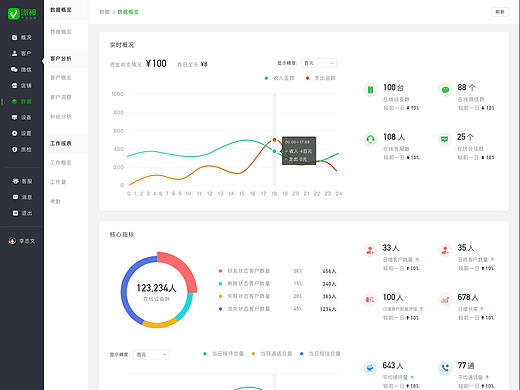
Task: Open the 客服 customer service sidebar icon
Action: 15,181
